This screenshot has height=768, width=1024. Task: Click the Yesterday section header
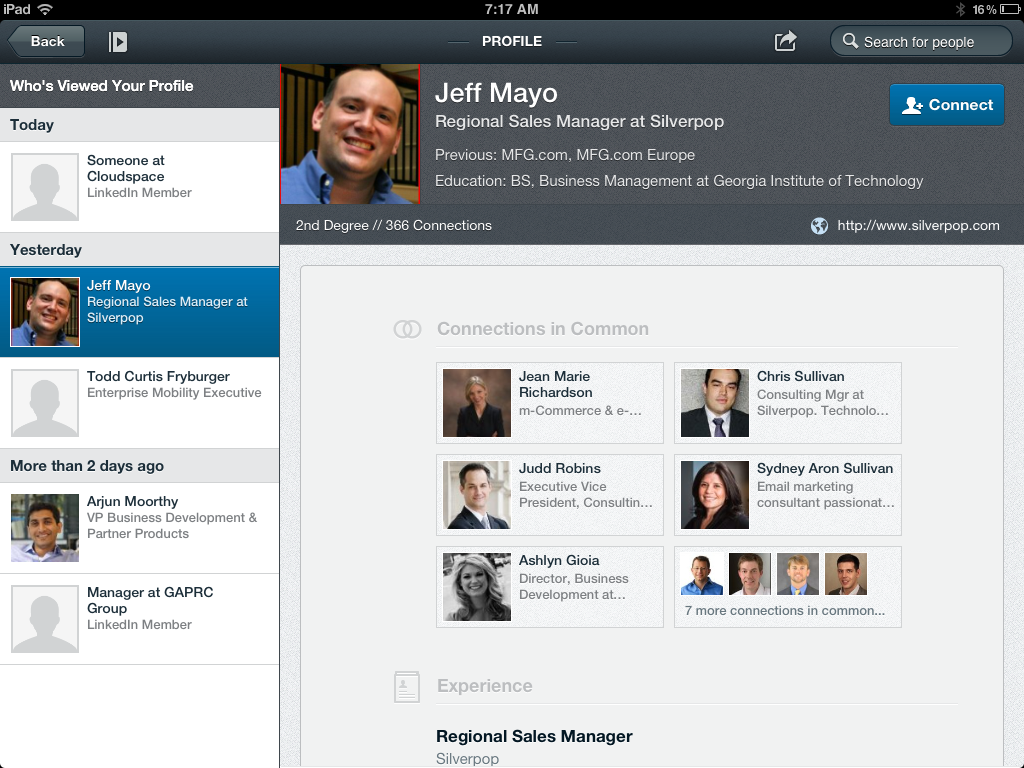pos(140,249)
